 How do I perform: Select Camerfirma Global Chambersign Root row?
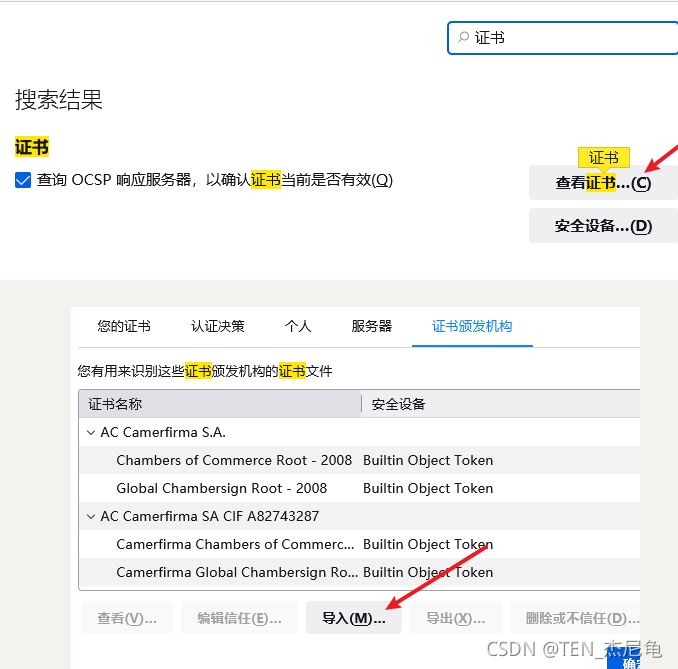tap(236, 572)
